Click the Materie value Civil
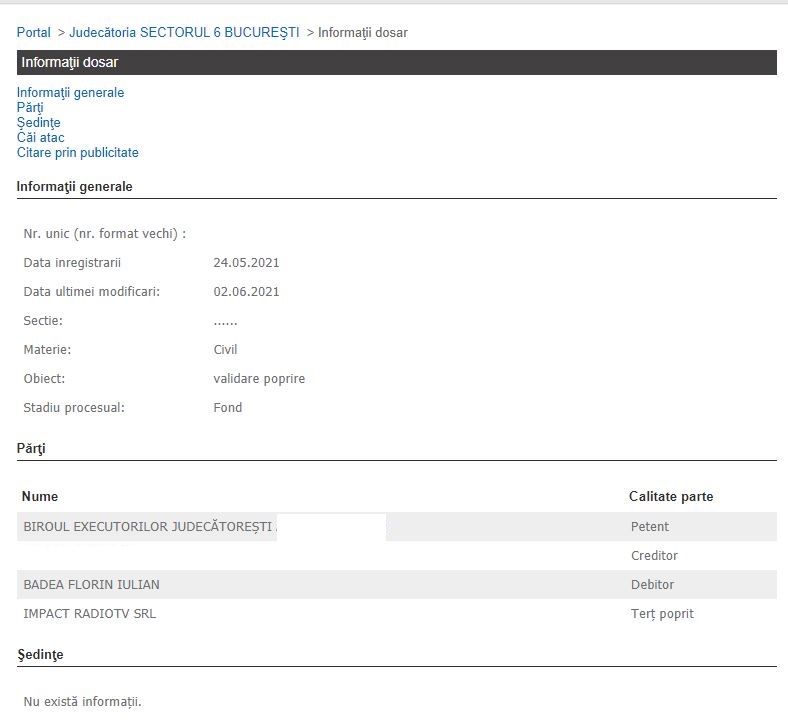 click(225, 350)
